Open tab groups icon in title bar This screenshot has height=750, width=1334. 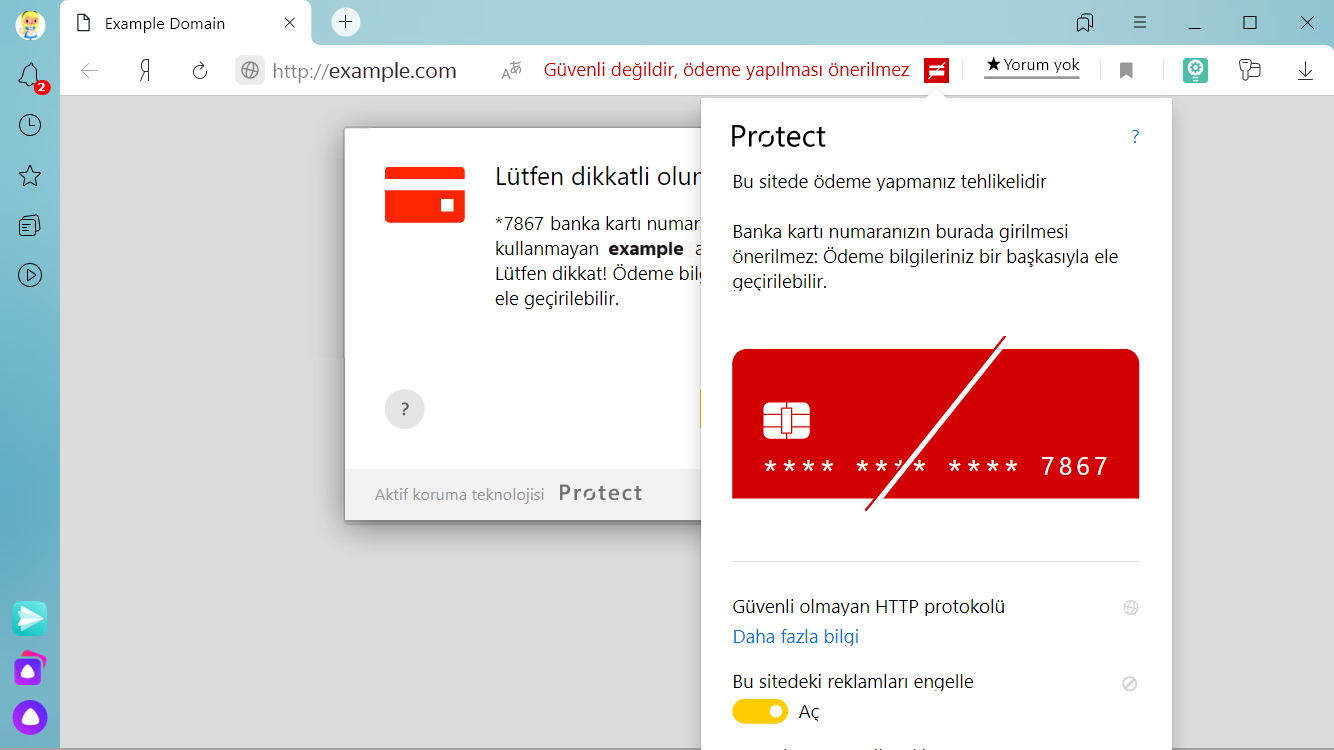tap(1085, 22)
